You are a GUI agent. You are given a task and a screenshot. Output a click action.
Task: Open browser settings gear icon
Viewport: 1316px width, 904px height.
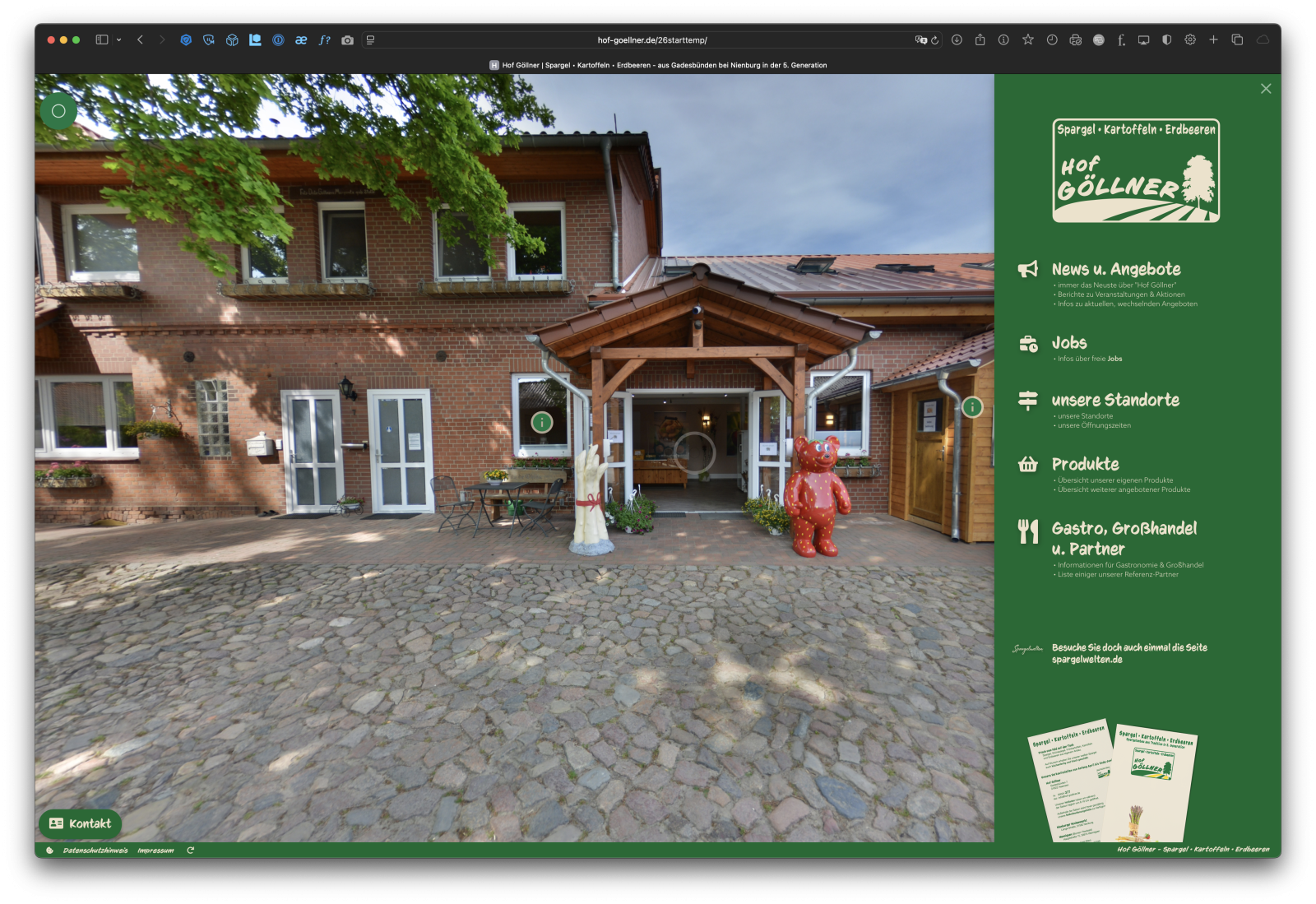click(x=1190, y=39)
